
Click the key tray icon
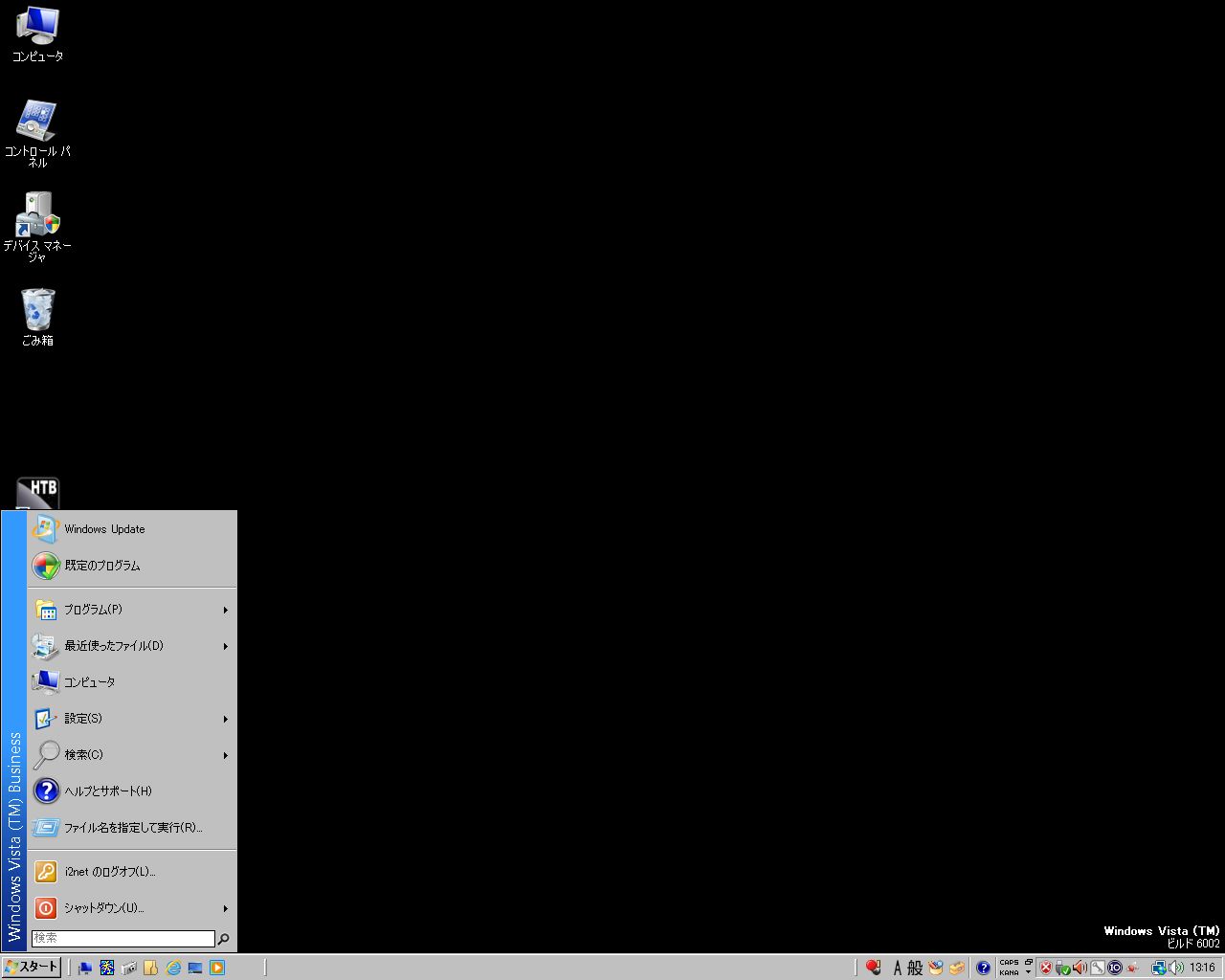[x=1098, y=968]
